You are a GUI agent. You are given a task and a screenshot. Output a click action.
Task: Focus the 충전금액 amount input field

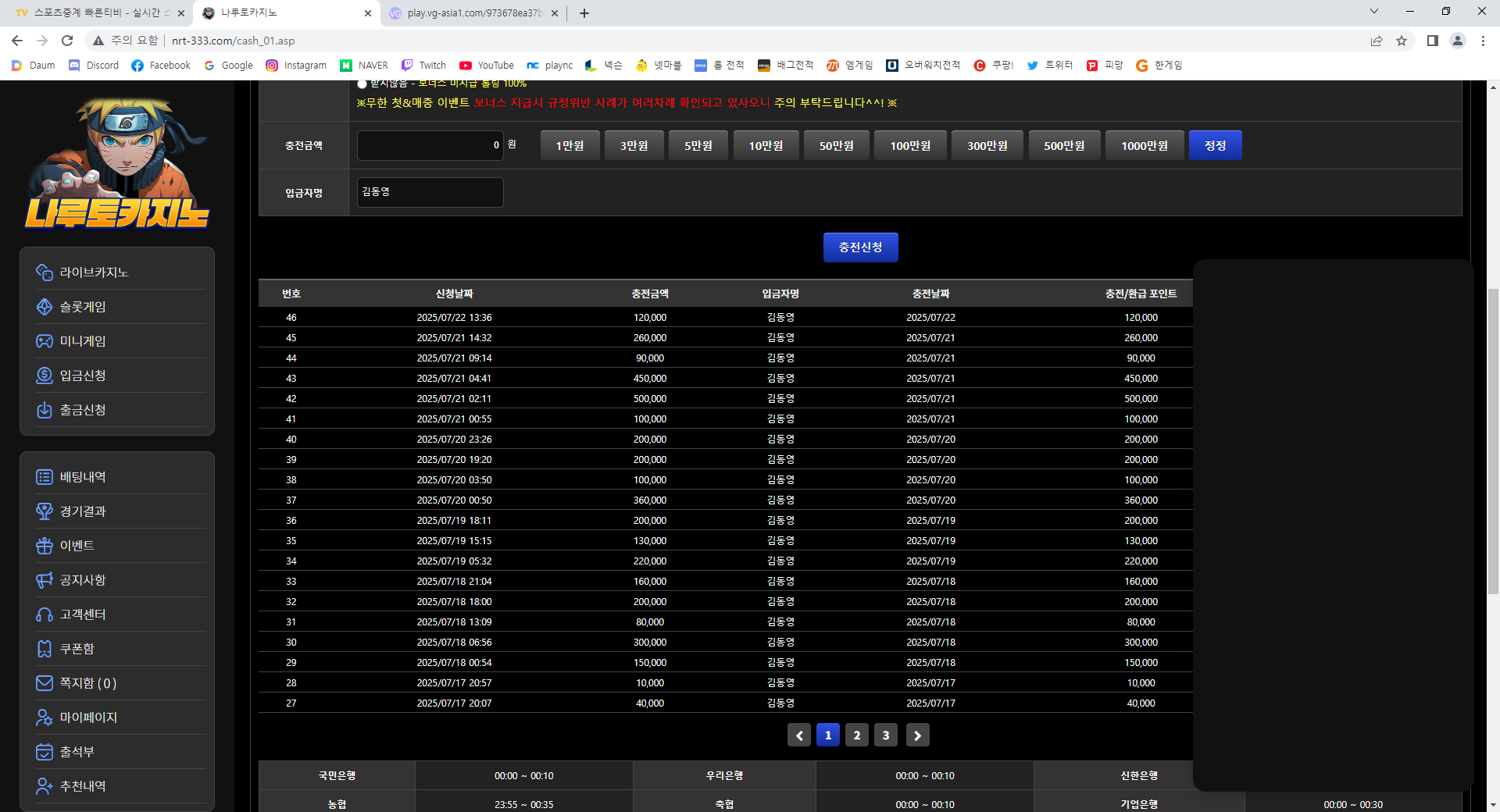coord(430,145)
